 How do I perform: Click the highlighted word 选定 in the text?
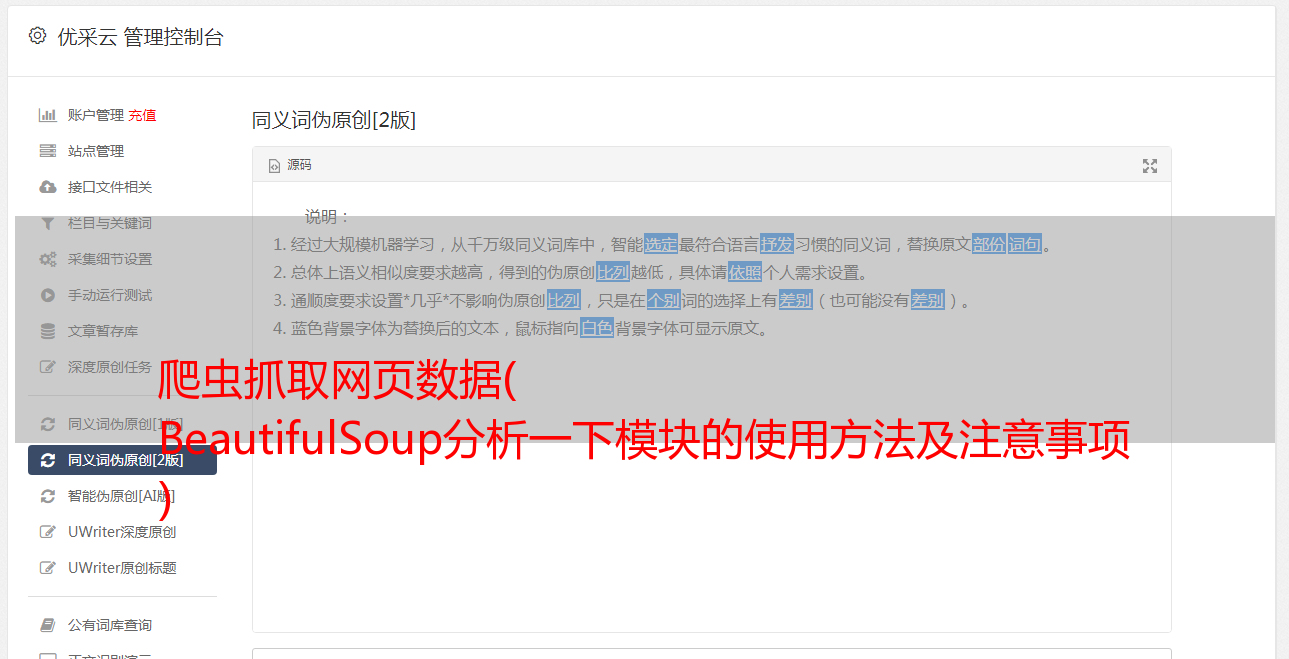(x=661, y=244)
